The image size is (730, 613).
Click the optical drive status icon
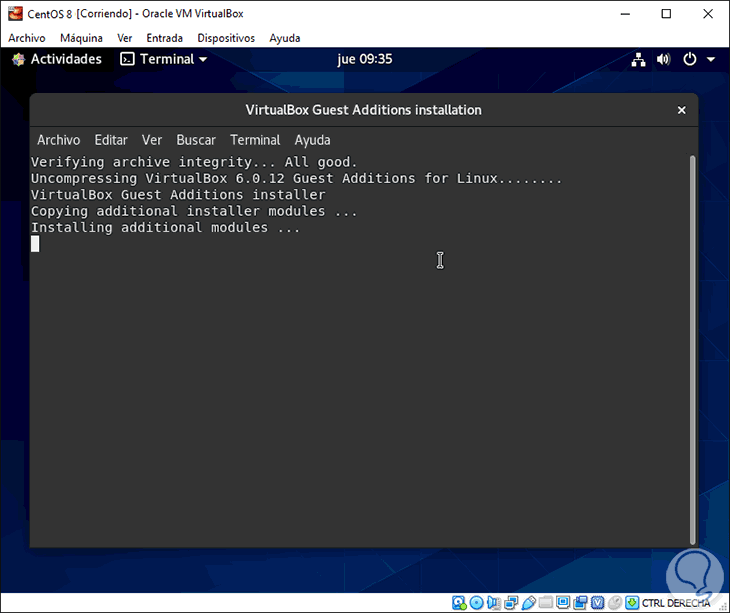click(476, 603)
